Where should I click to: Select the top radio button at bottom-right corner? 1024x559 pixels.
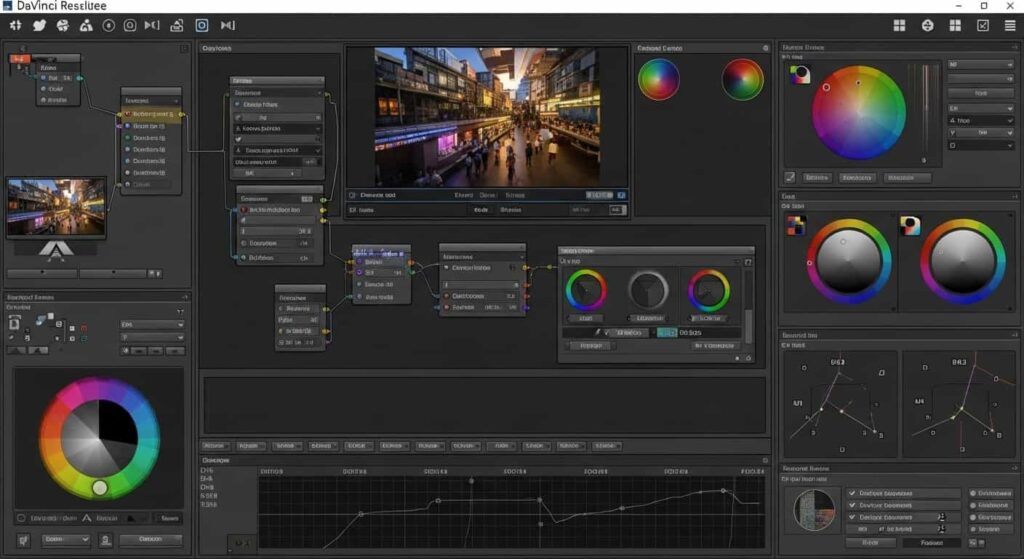click(972, 493)
